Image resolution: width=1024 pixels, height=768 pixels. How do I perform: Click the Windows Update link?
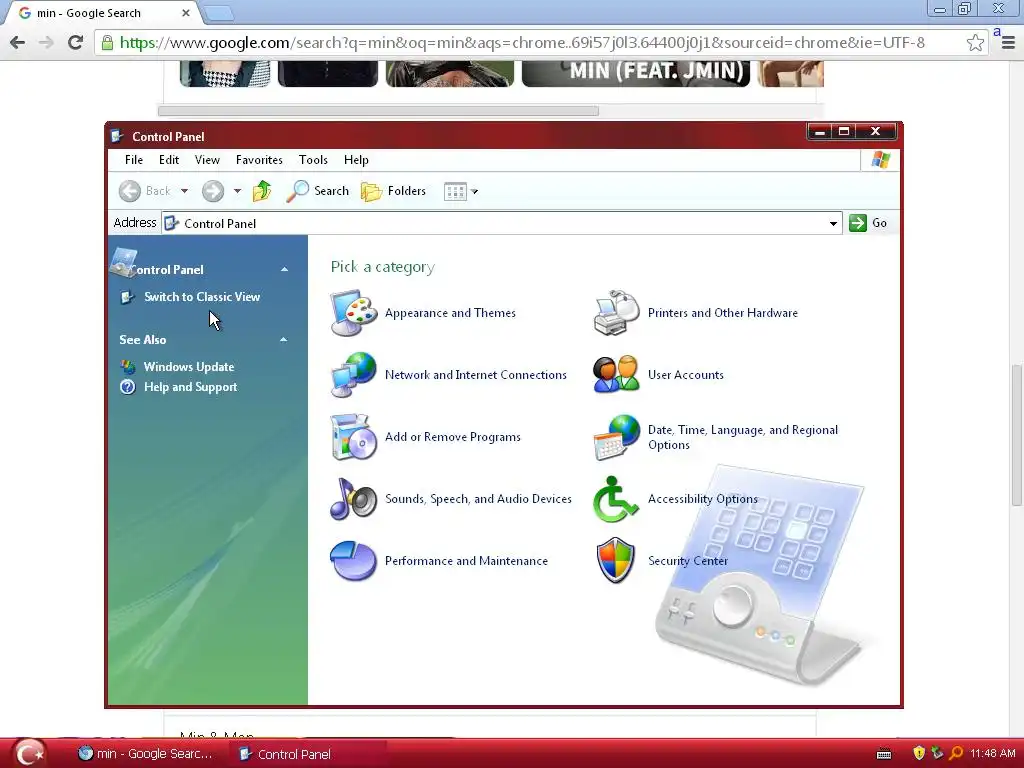click(189, 367)
